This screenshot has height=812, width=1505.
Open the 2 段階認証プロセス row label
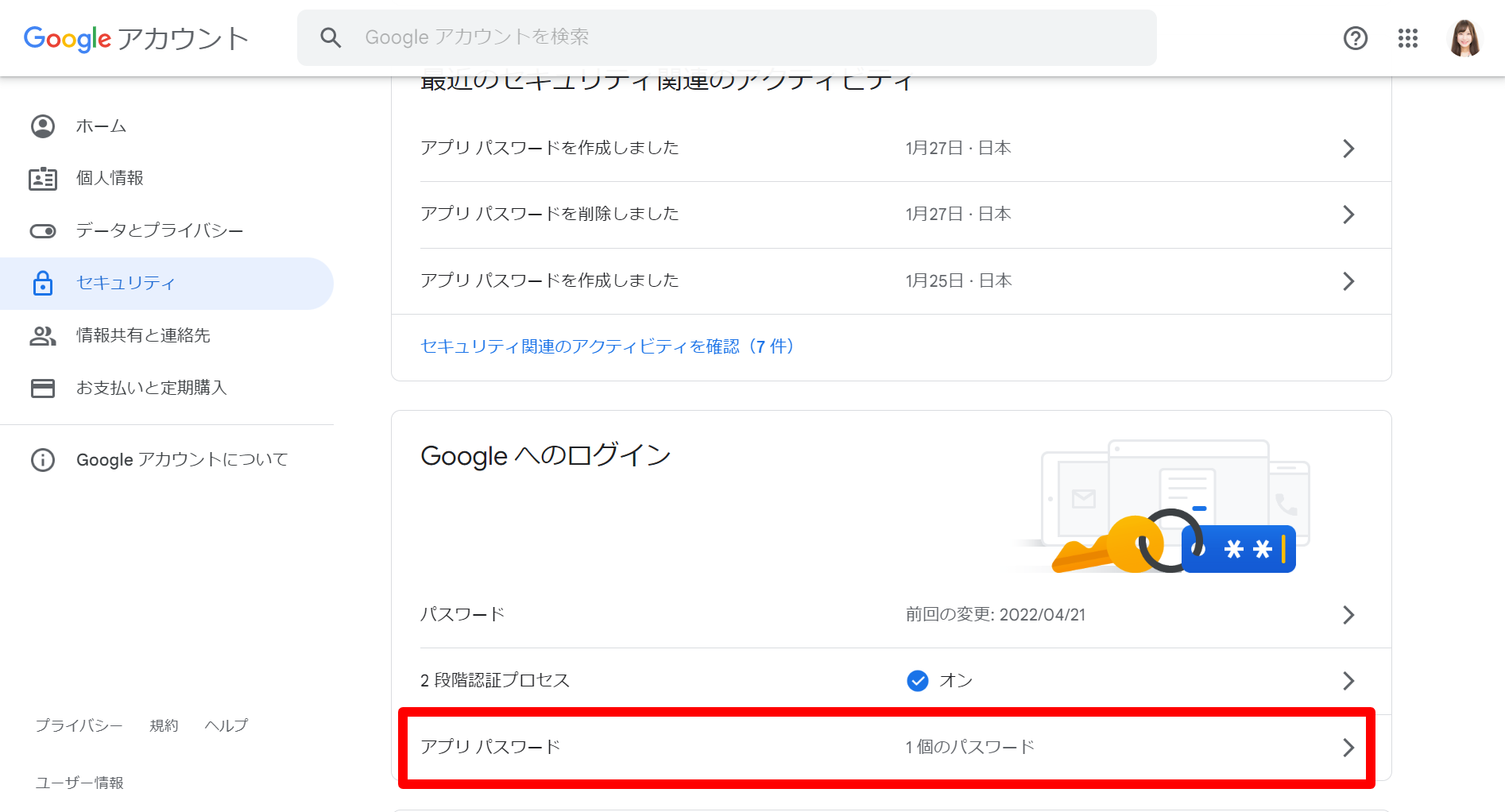[495, 681]
